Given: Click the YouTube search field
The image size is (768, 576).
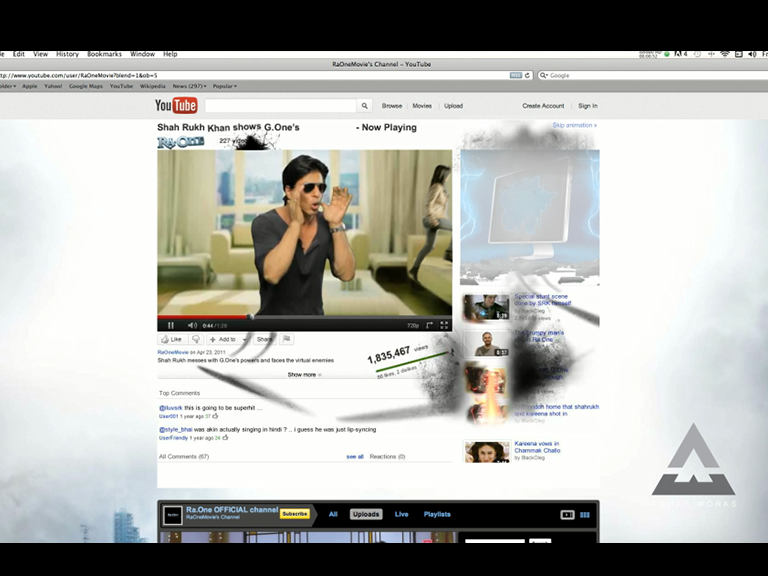Looking at the screenshot, I should 281,106.
